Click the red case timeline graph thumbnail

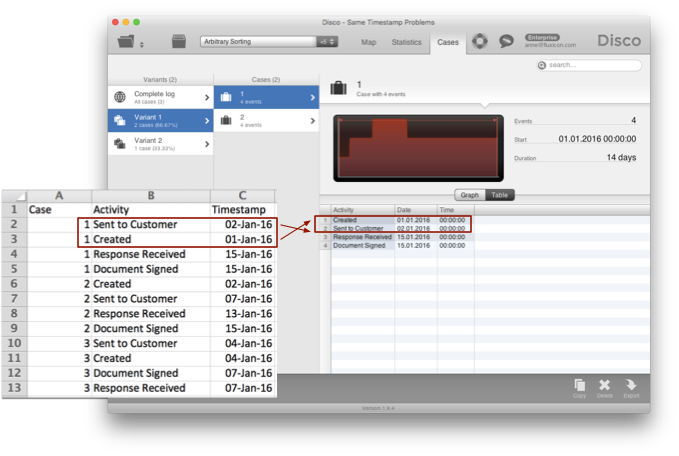[418, 148]
